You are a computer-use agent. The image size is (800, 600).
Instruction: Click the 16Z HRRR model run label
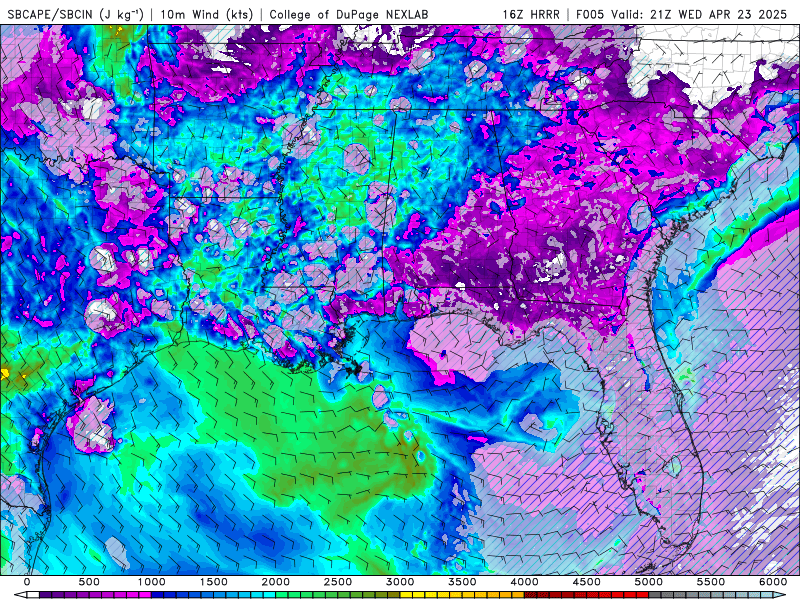pyautogui.click(x=531, y=14)
